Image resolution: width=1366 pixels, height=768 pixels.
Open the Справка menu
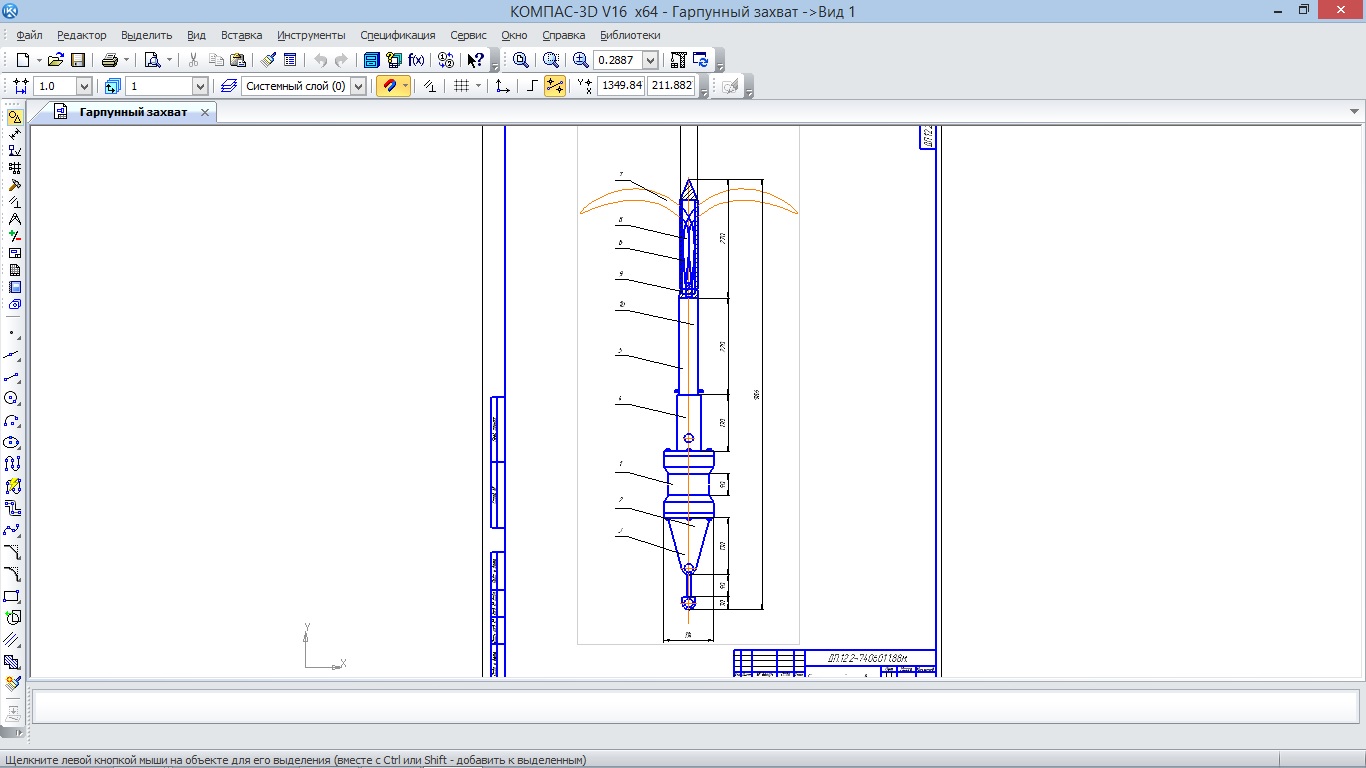point(564,35)
